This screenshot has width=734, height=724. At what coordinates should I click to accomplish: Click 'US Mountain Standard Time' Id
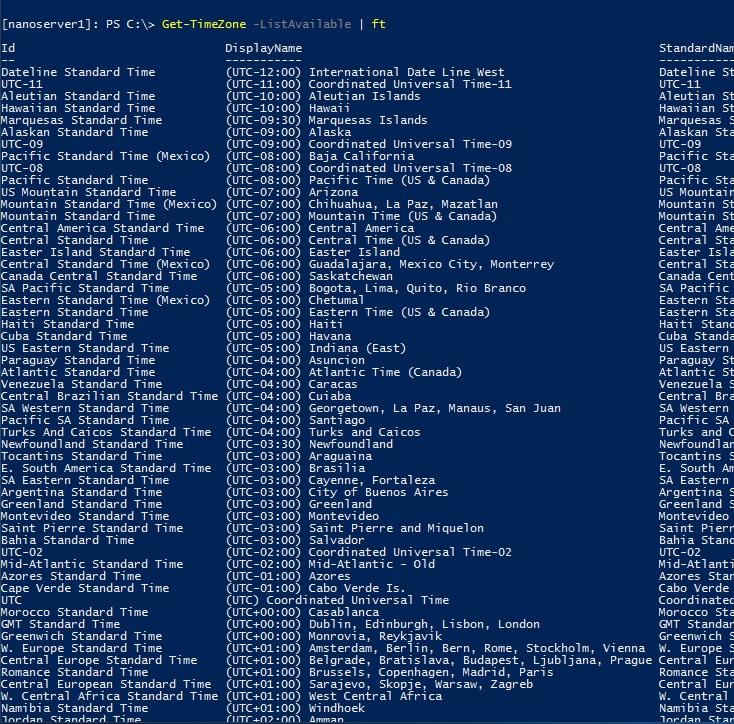(88, 192)
